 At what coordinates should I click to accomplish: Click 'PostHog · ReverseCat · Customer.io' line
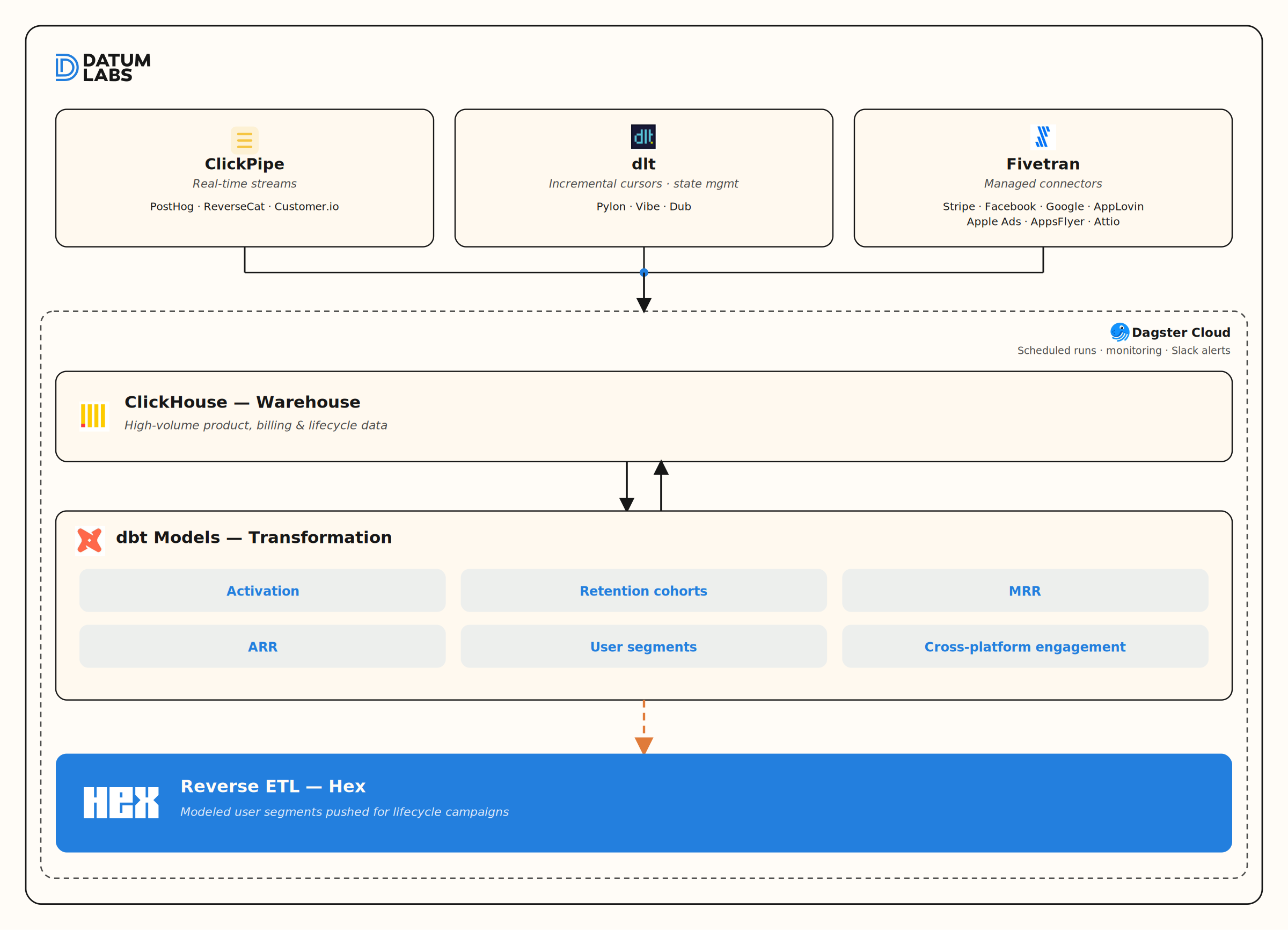tap(245, 206)
